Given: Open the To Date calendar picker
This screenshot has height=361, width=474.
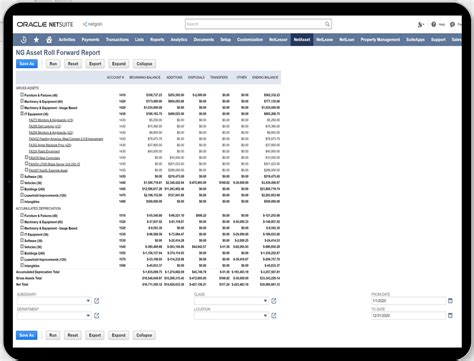Looking at the screenshot, I should (x=450, y=315).
